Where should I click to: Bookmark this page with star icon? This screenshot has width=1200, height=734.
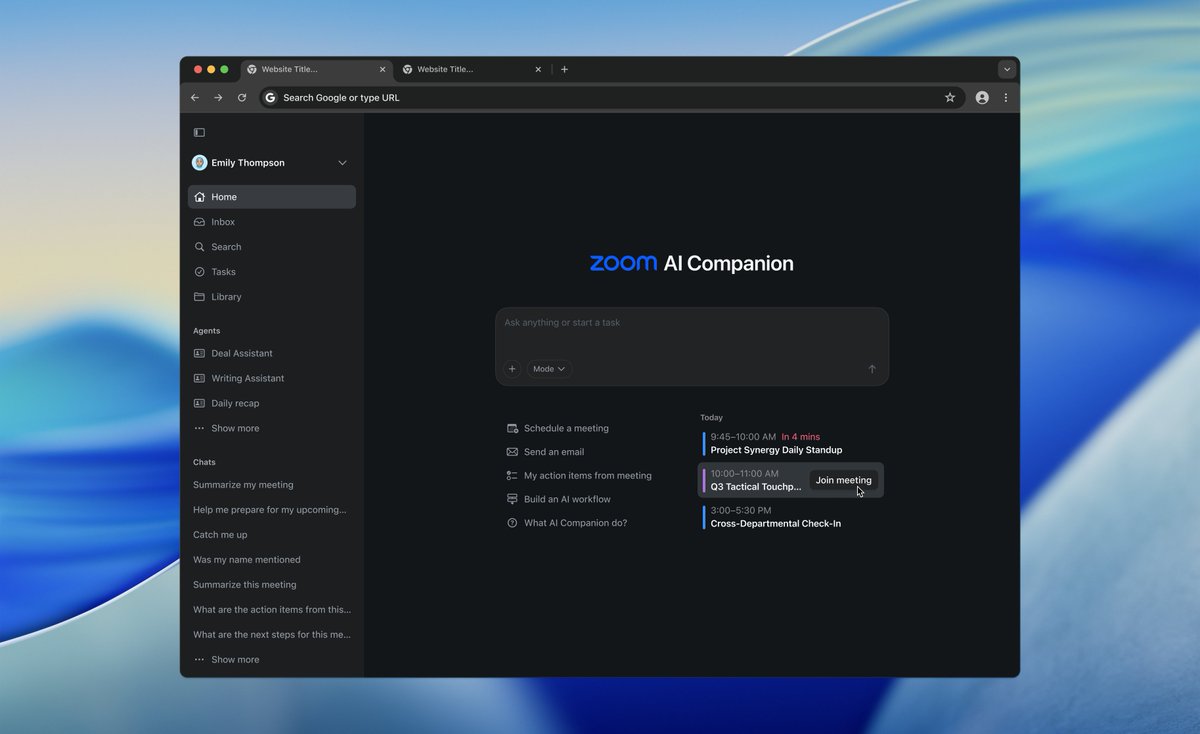click(x=950, y=98)
